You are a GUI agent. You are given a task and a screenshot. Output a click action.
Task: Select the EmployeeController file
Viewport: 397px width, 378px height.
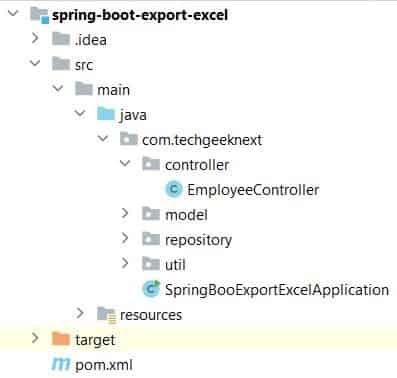pos(253,190)
